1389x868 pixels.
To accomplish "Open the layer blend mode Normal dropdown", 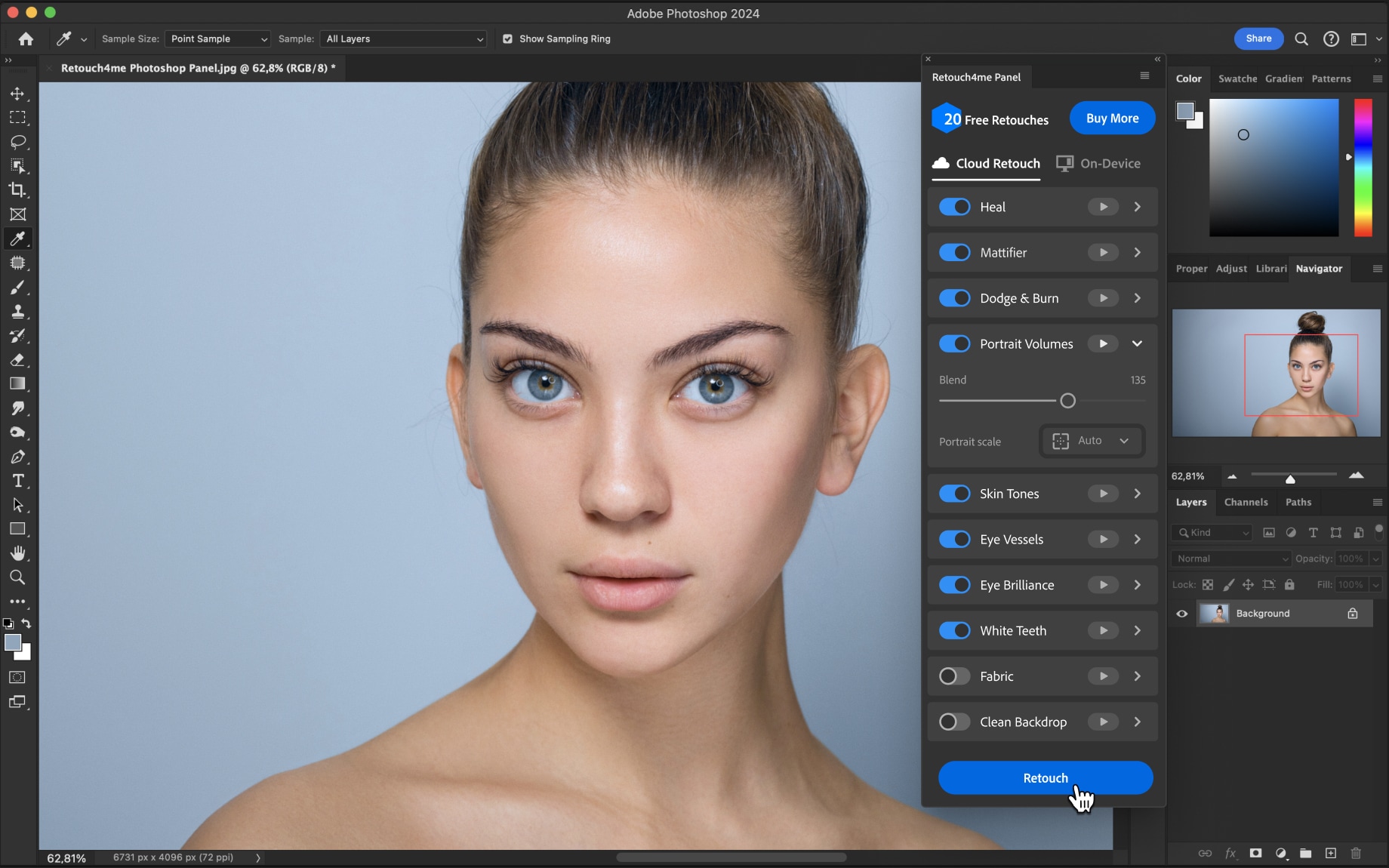I will (1230, 559).
